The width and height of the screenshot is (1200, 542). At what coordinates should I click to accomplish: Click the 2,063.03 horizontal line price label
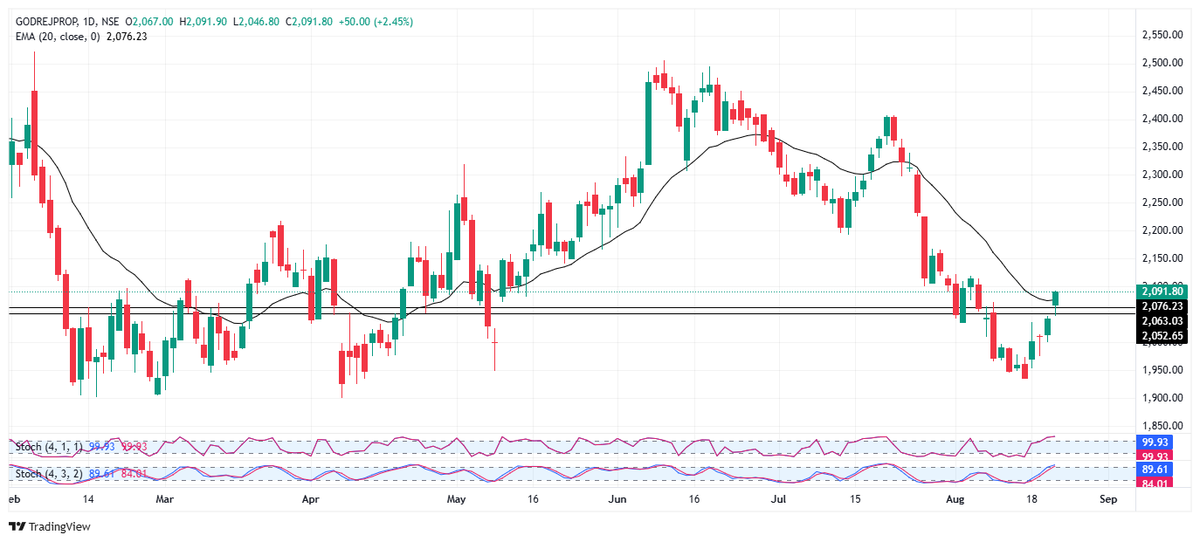click(1161, 320)
